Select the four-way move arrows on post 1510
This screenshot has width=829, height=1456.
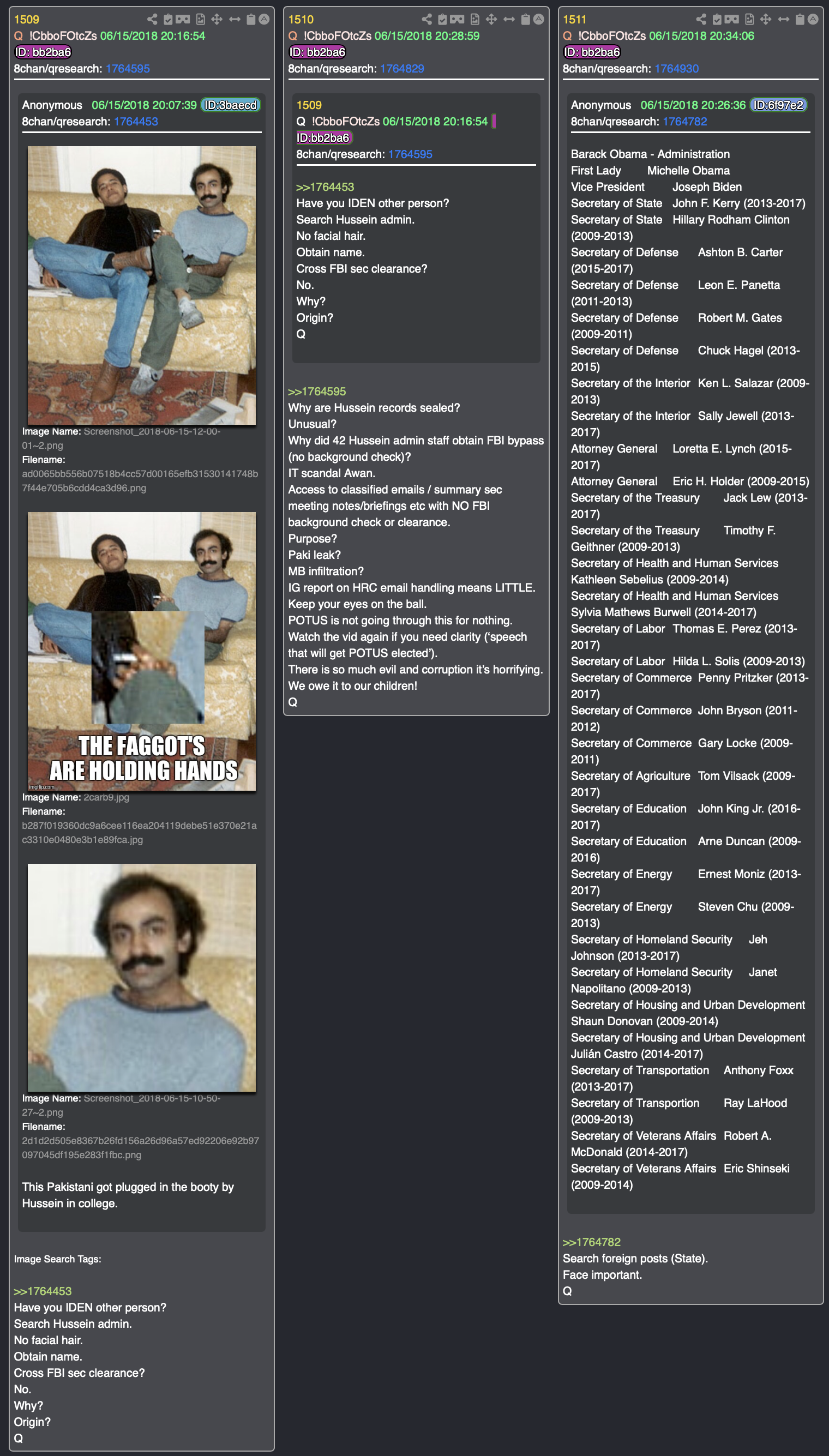pos(491,19)
